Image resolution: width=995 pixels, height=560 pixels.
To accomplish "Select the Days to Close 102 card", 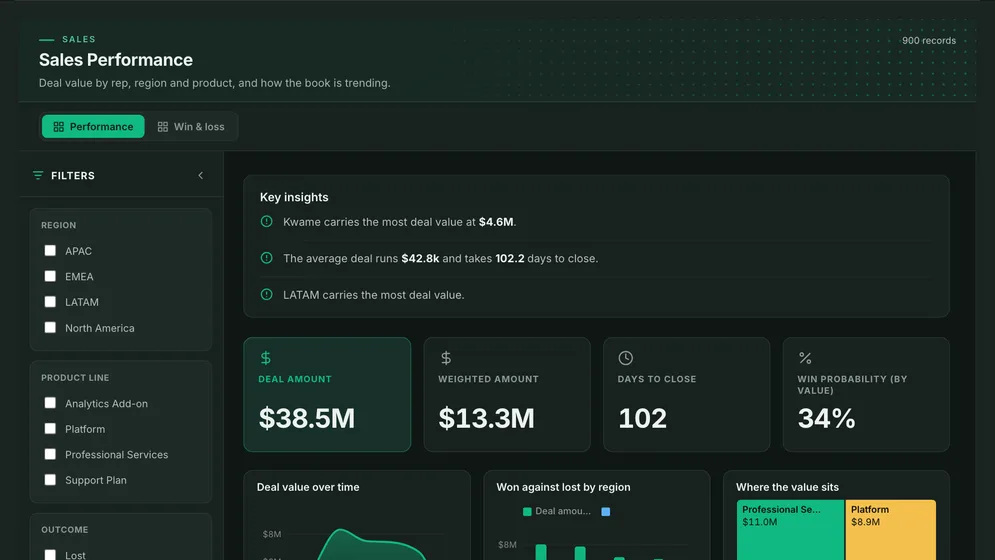I will pos(687,394).
